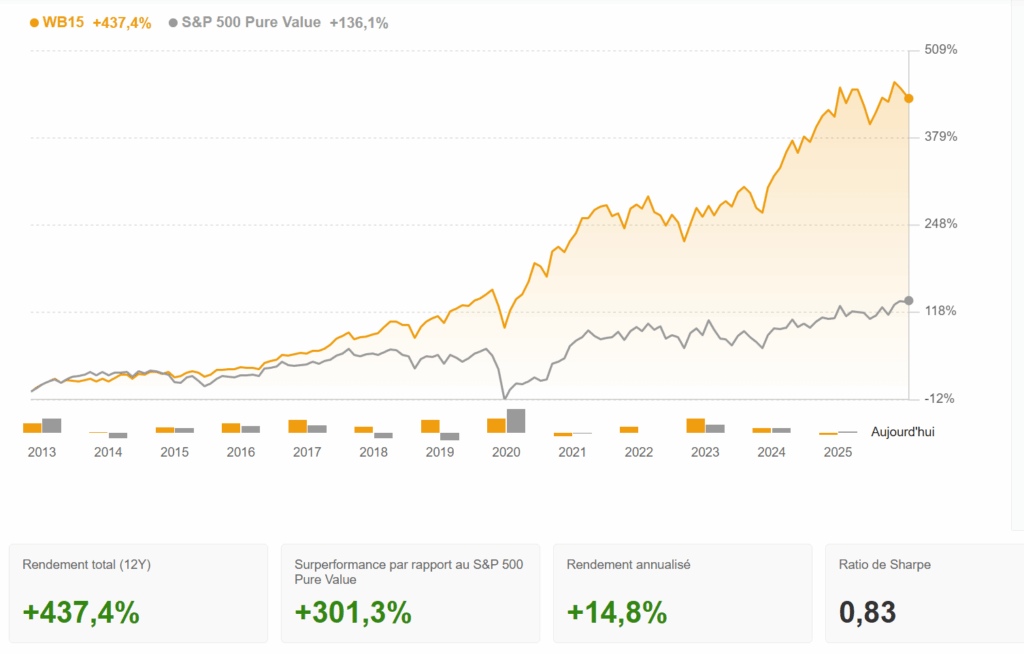Open the Rendement total (12Y) card
This screenshot has width=1024, height=654.
[138, 592]
